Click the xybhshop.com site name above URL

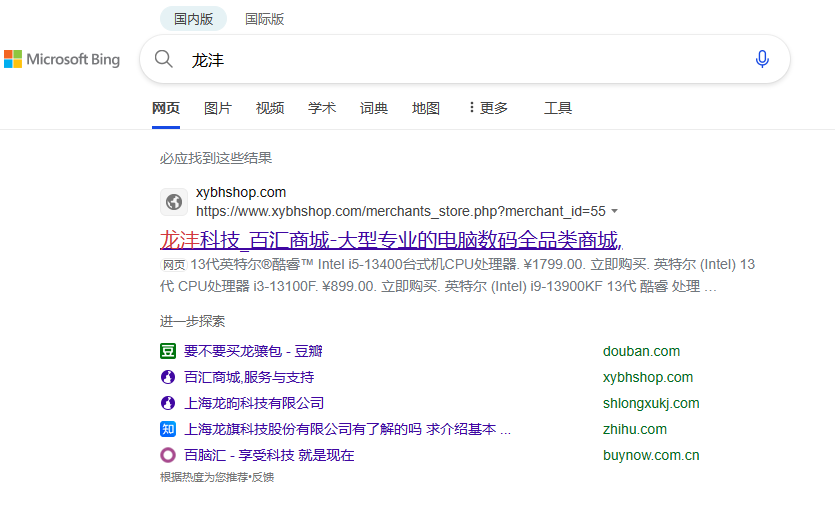[x=241, y=192]
